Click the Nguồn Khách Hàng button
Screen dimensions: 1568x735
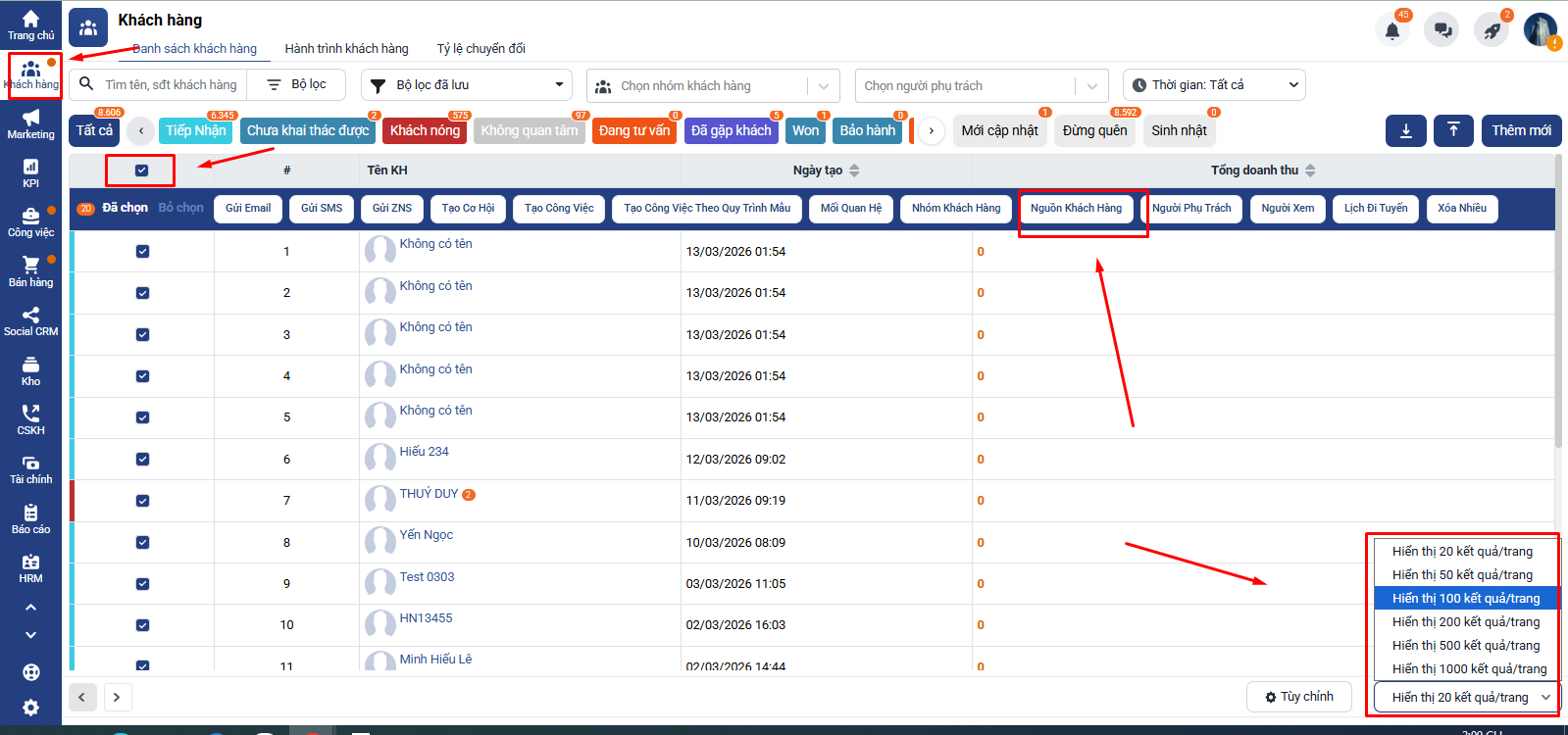coord(1076,209)
